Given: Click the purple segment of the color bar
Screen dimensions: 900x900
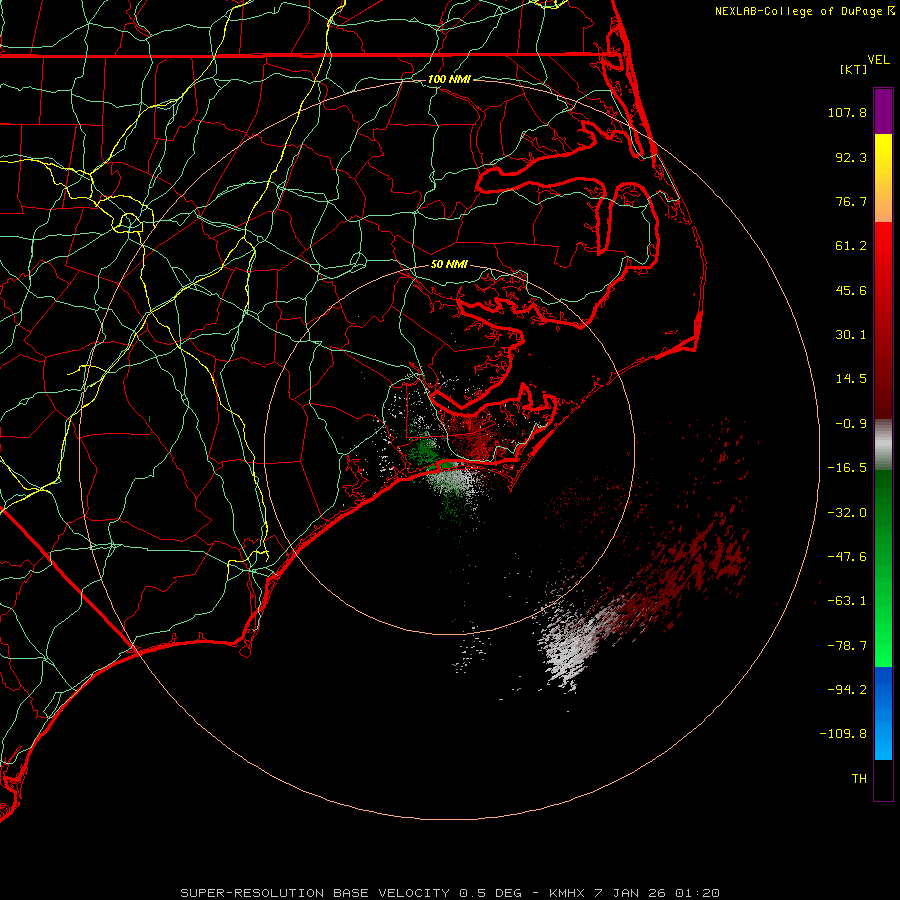Looking at the screenshot, I should coord(883,111).
